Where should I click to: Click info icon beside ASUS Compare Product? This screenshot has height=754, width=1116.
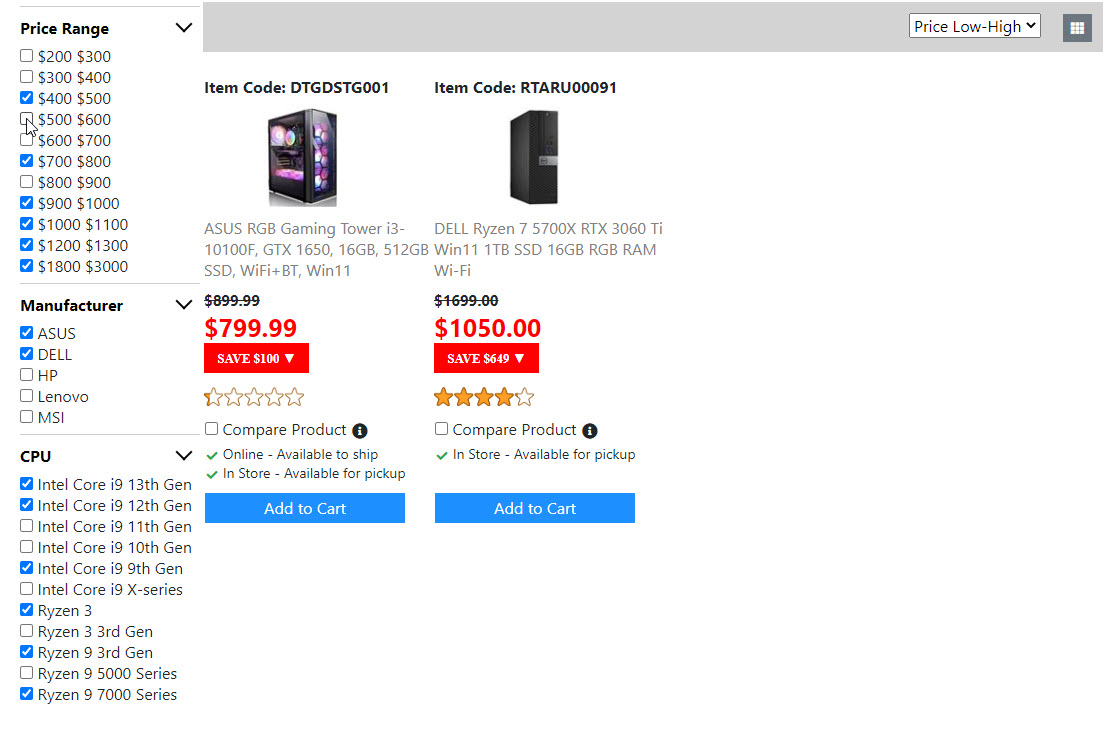pyautogui.click(x=360, y=431)
